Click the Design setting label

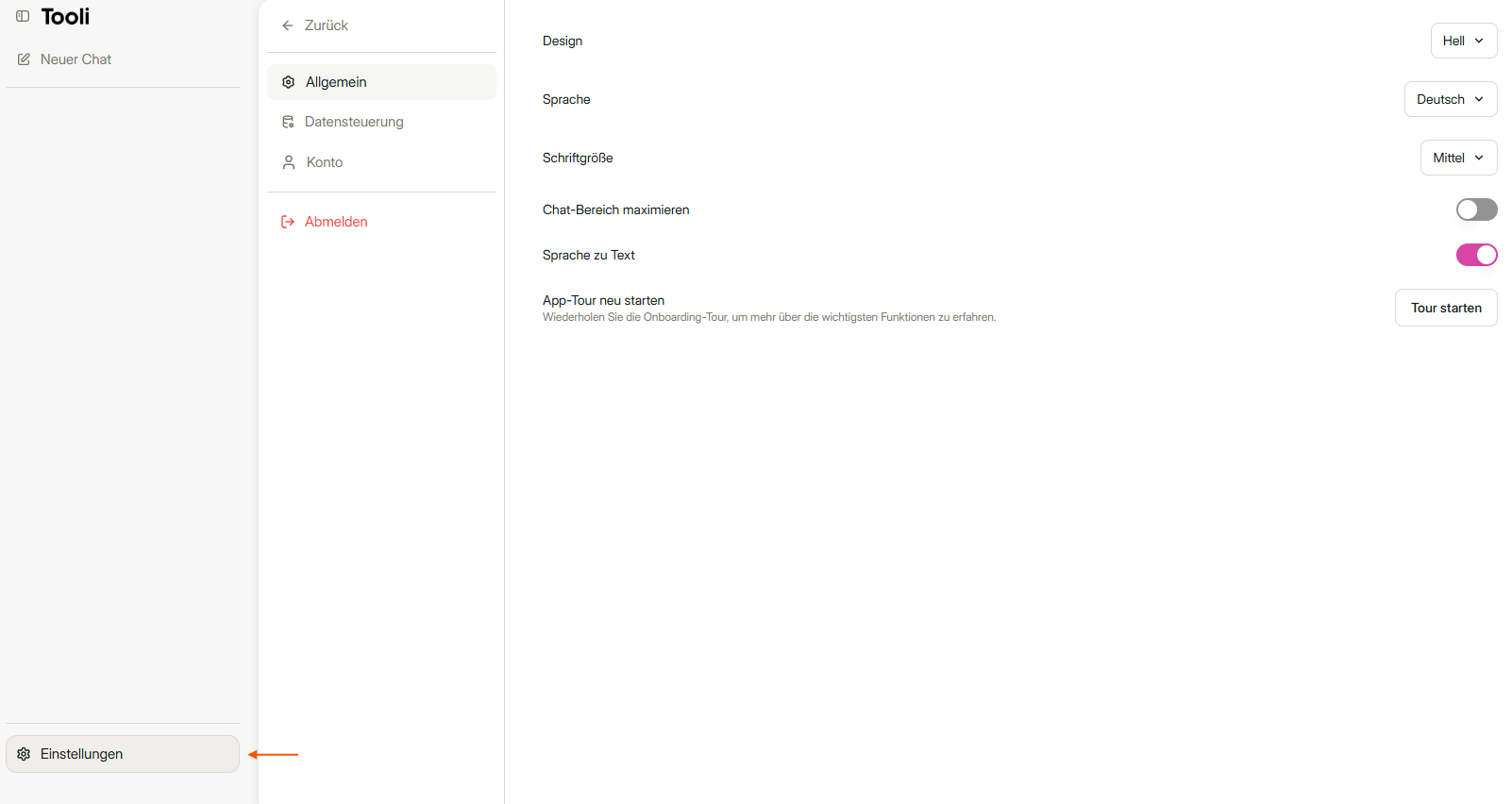click(x=563, y=41)
